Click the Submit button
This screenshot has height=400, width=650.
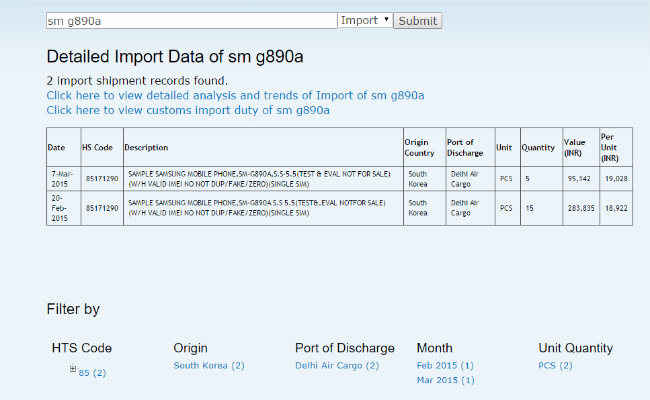point(417,21)
